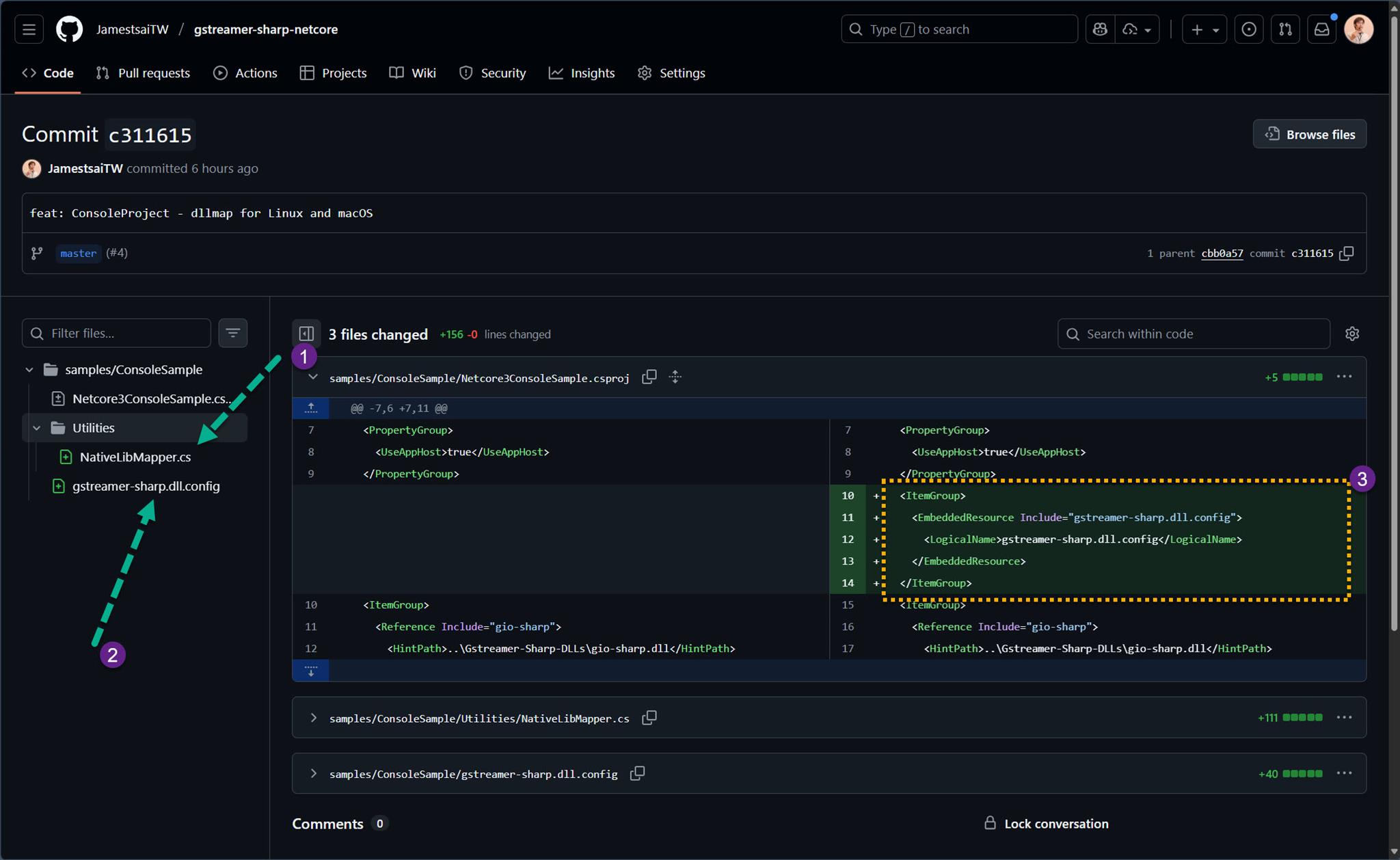1400x860 pixels.
Task: Click the GitHub logo home icon
Action: [69, 29]
